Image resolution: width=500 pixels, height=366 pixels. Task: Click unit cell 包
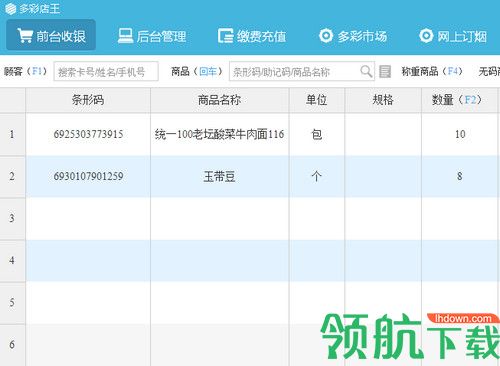point(317,134)
